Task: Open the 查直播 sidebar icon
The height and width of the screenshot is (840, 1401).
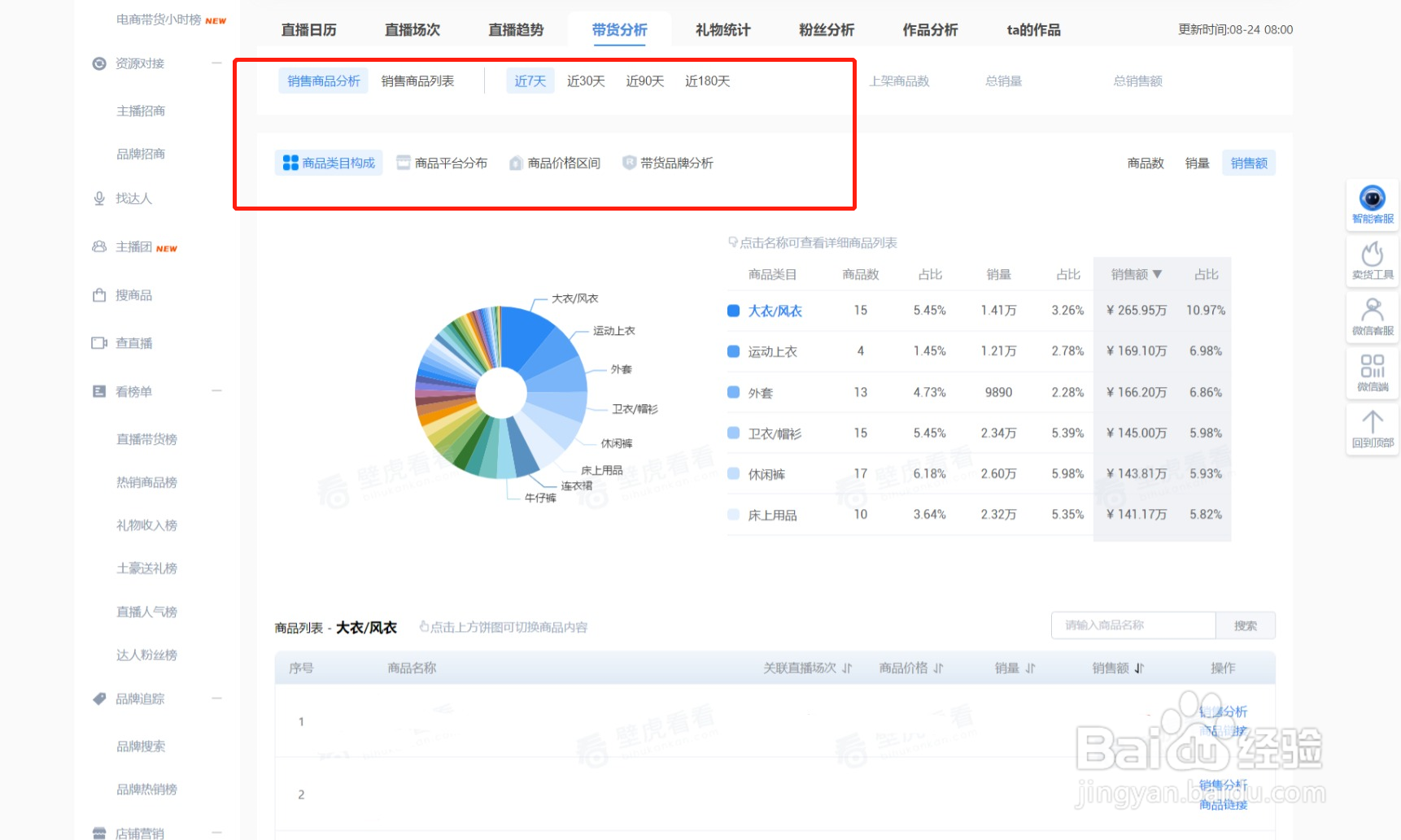Action: (99, 342)
